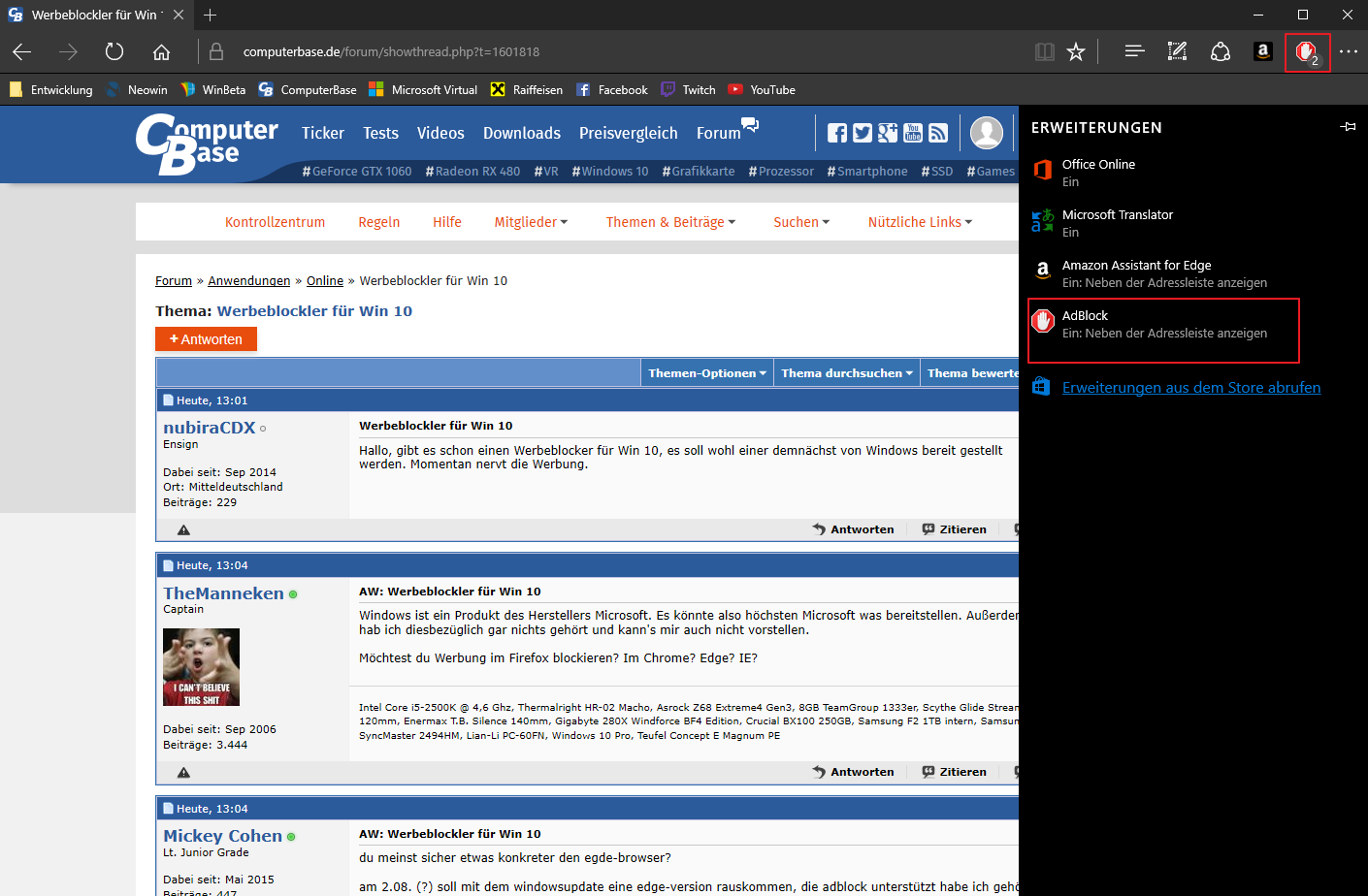1368x896 pixels.
Task: Expand Nützliche Links dropdown
Action: pos(920,222)
